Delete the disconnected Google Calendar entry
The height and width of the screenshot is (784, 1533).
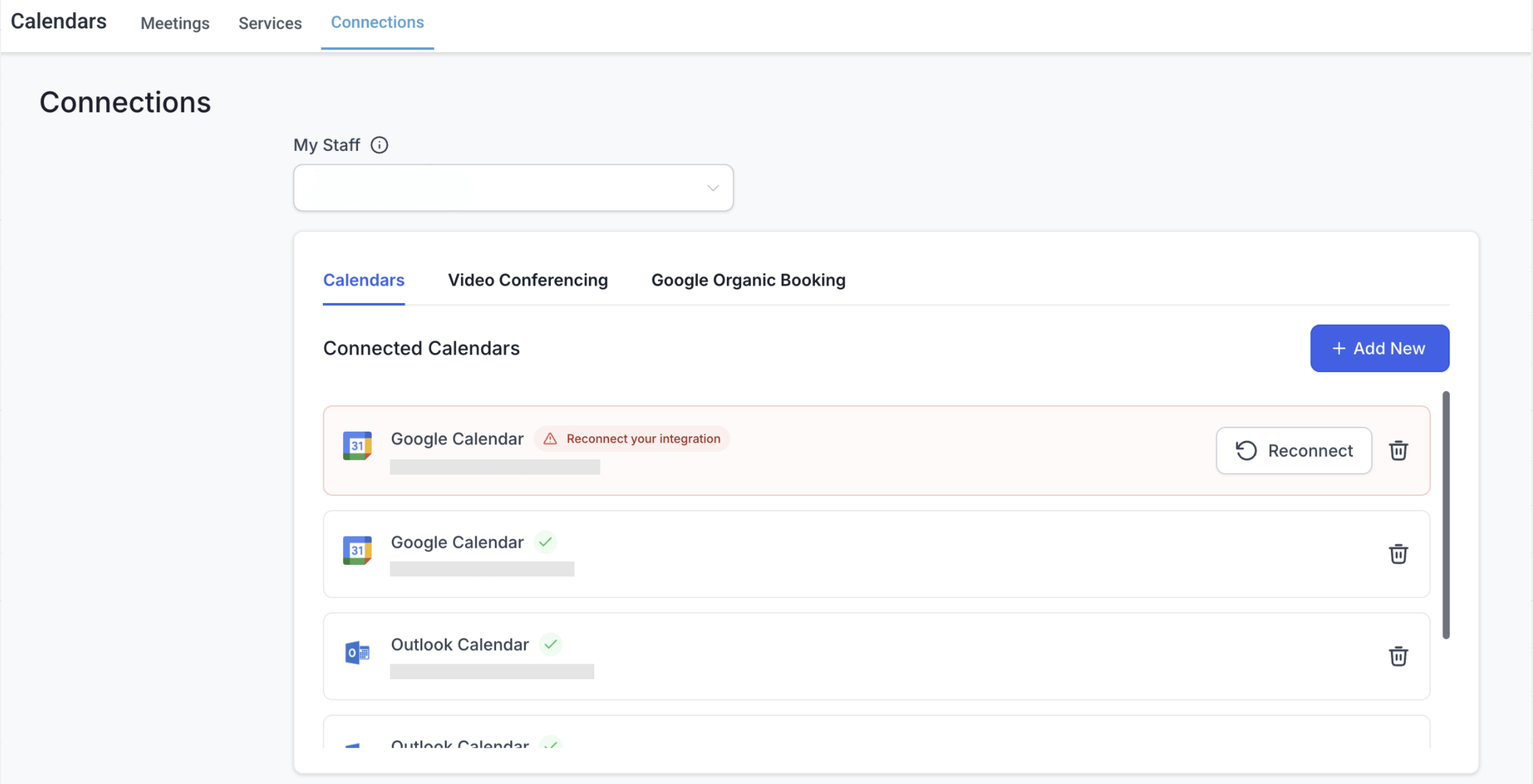(1398, 451)
